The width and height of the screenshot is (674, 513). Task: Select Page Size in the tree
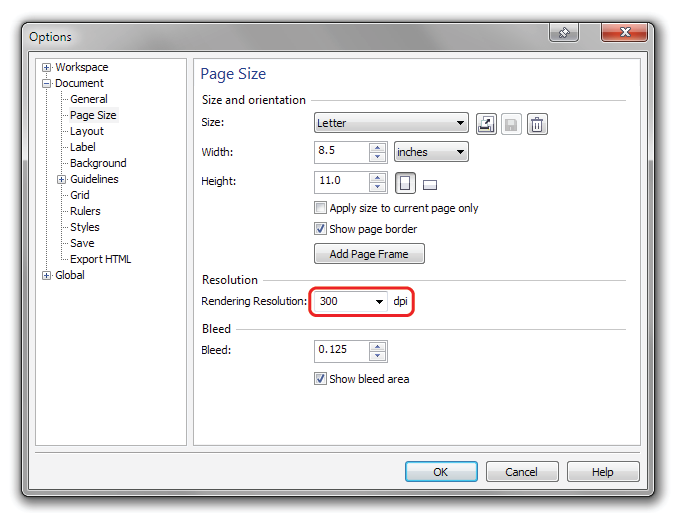[93, 115]
